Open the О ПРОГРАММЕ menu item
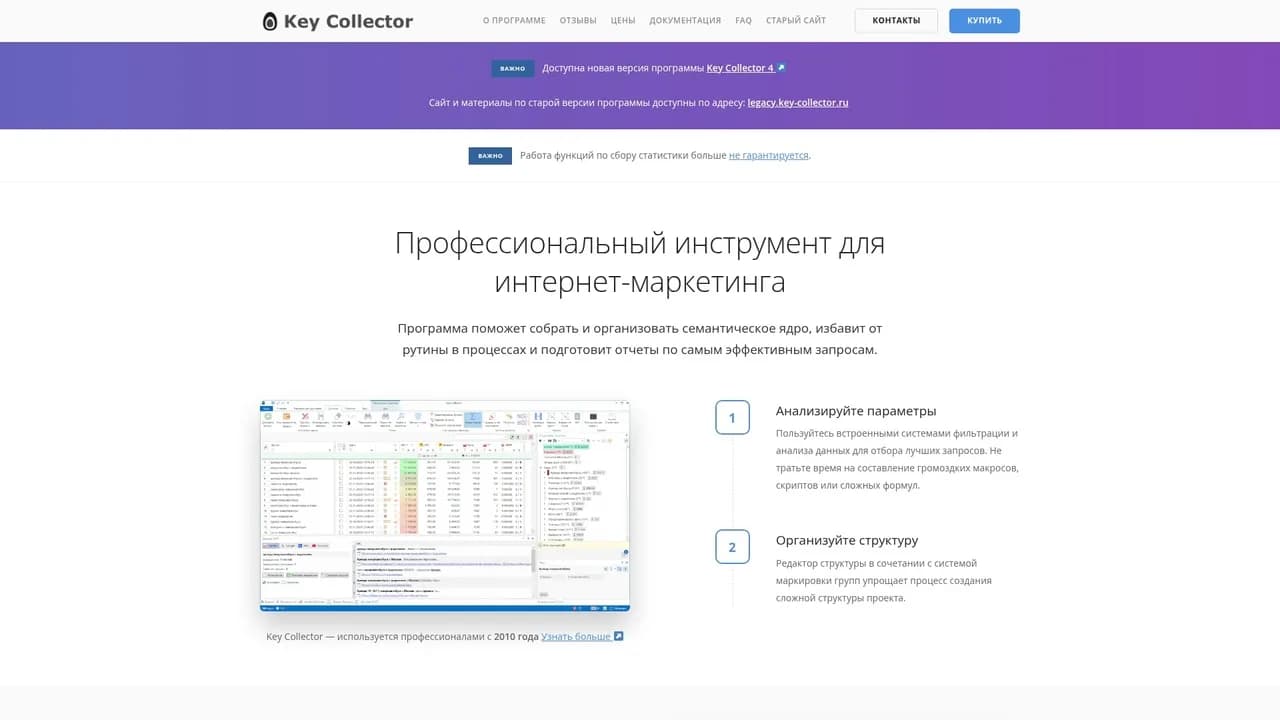The image size is (1280, 720). pos(514,19)
